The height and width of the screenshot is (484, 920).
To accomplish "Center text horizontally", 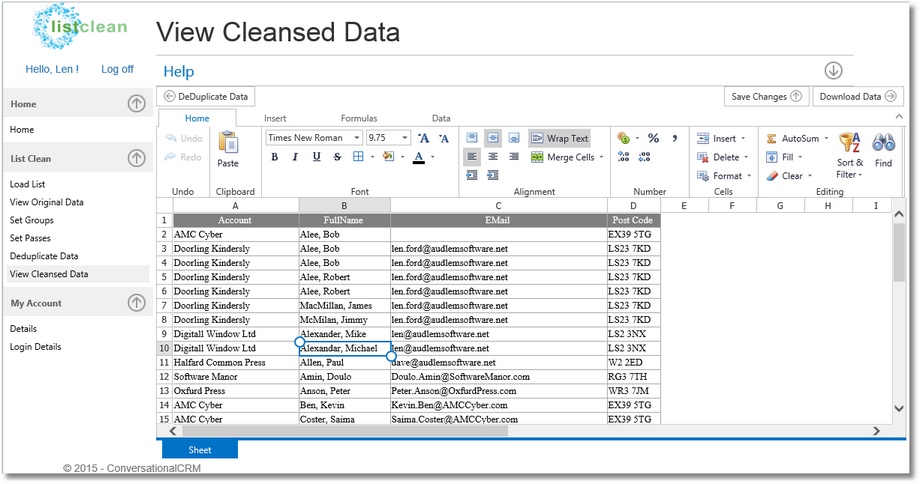I will point(493,157).
